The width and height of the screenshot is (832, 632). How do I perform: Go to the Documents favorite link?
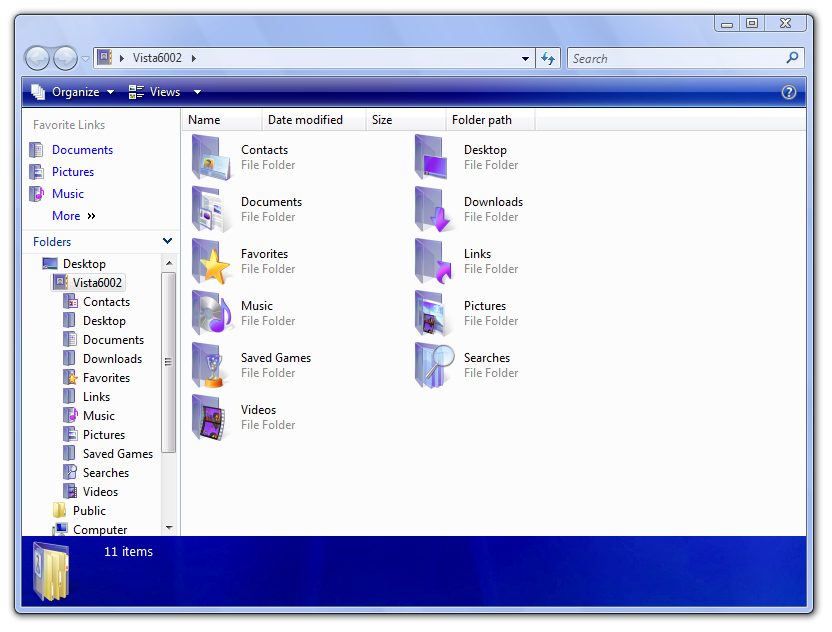pos(82,150)
